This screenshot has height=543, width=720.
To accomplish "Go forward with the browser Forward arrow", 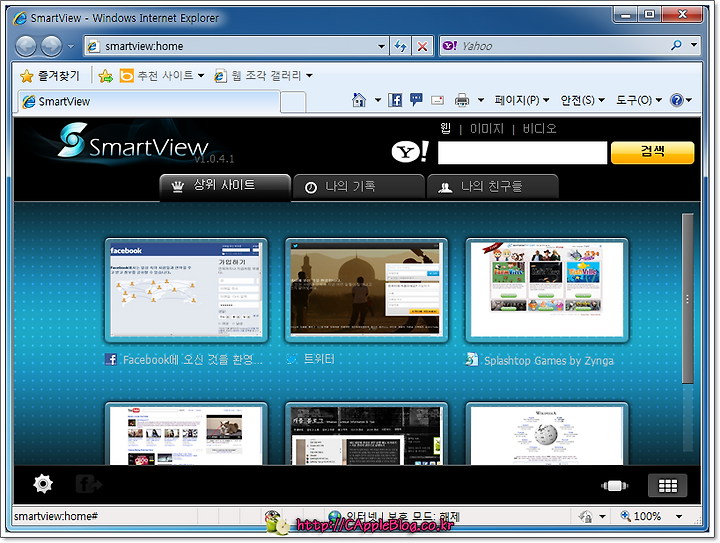I will pyautogui.click(x=51, y=46).
